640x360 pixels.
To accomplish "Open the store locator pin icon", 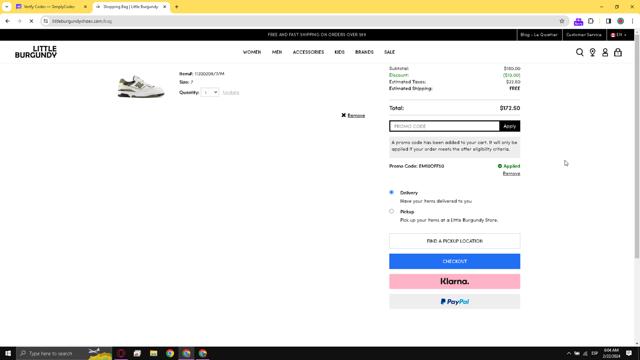I will point(592,52).
